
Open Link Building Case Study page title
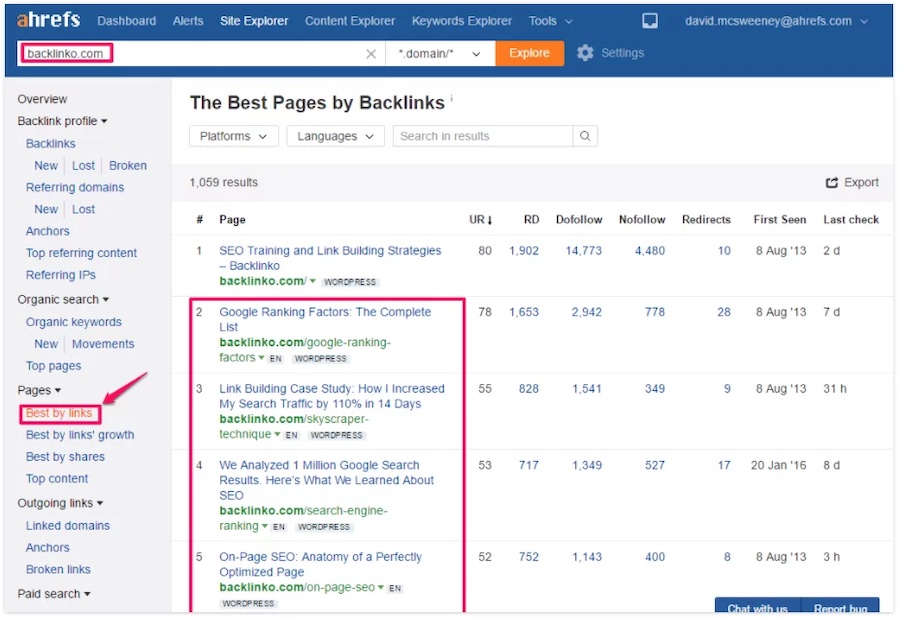332,396
